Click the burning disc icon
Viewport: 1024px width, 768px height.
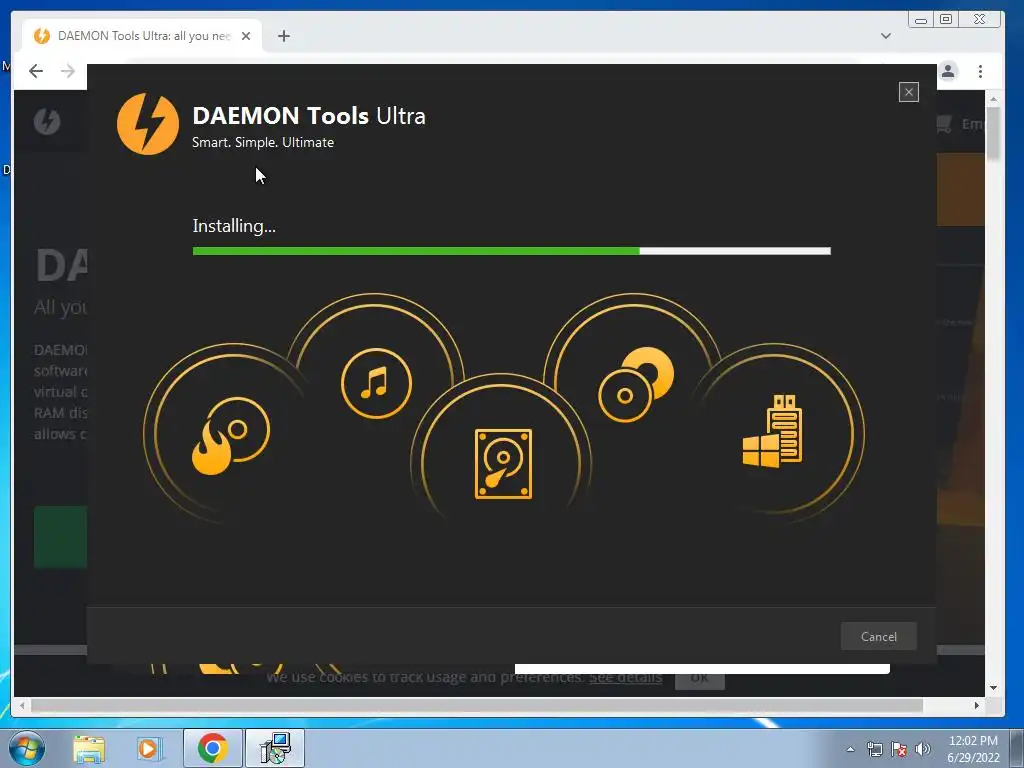[231, 435]
